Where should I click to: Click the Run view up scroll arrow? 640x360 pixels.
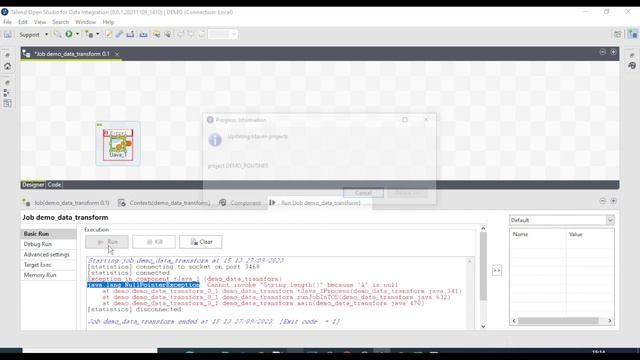point(483,229)
